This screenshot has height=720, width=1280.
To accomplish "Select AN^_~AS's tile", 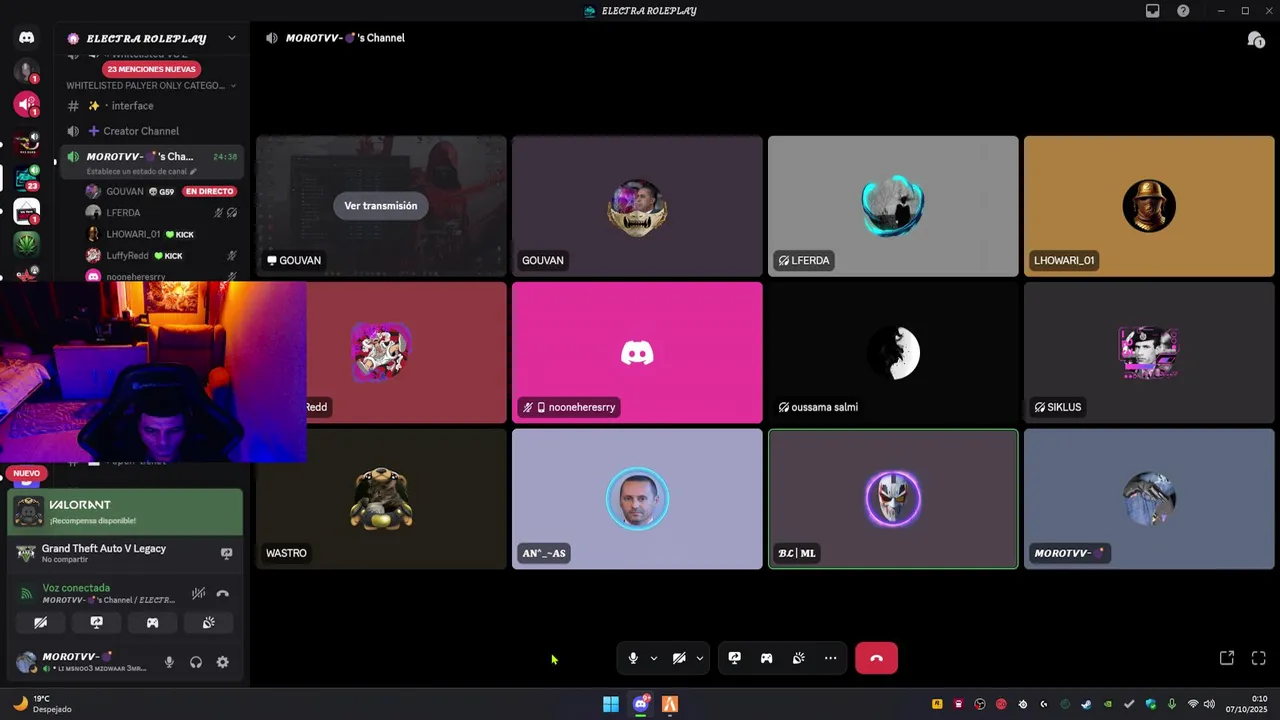I will (x=637, y=499).
